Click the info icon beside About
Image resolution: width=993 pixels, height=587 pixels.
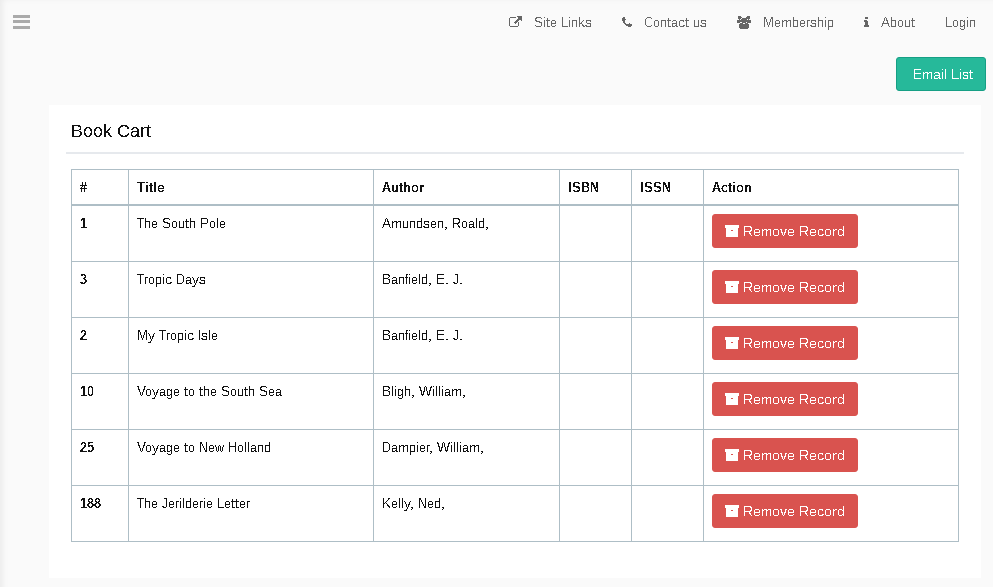click(x=866, y=22)
